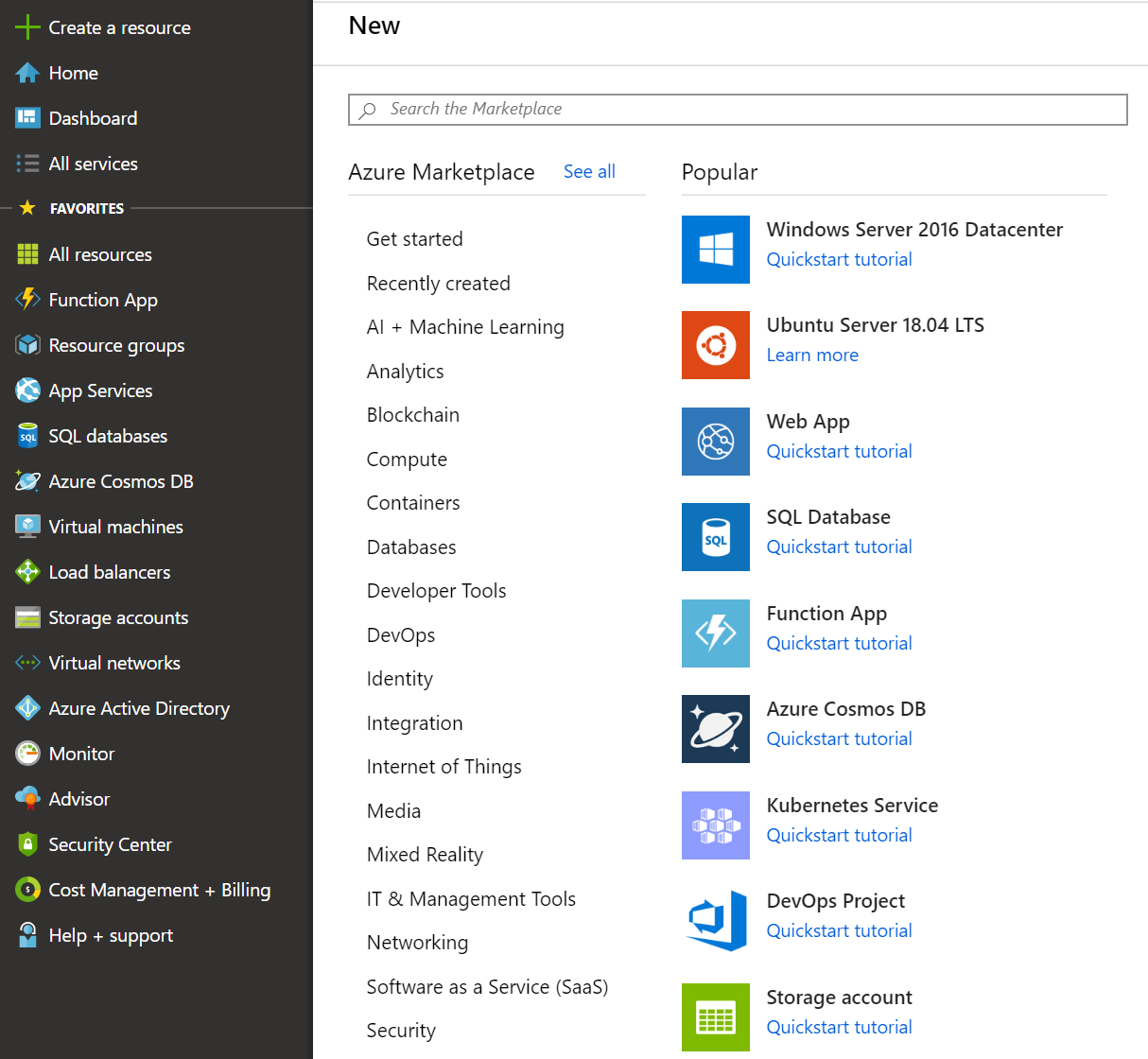The image size is (1148, 1059).
Task: Click the Windows Server 2016 Datacenter title
Action: point(914,230)
